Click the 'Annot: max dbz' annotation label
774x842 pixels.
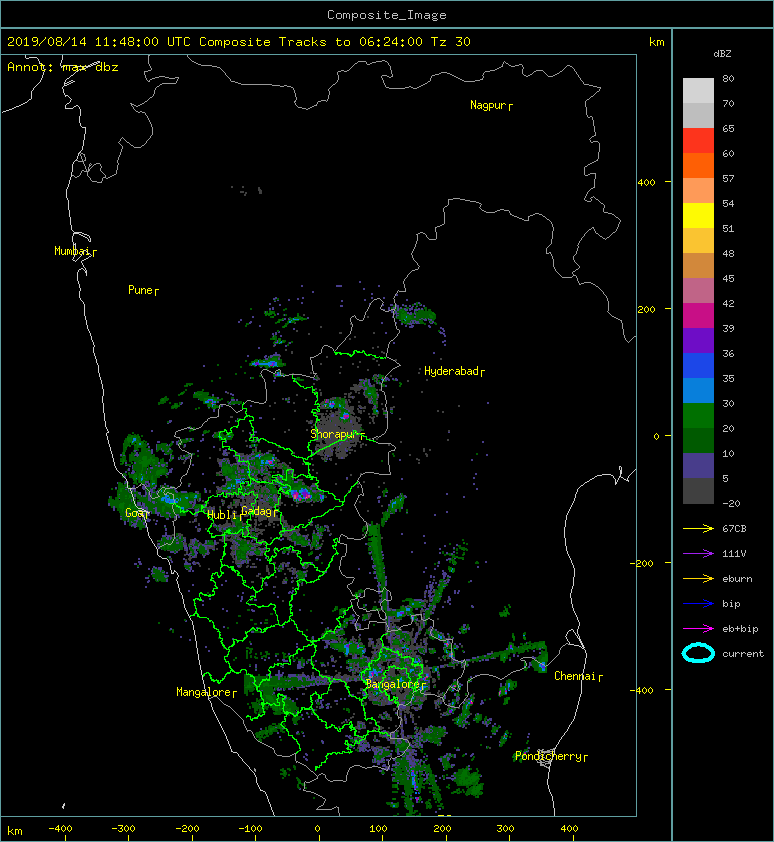[63, 67]
